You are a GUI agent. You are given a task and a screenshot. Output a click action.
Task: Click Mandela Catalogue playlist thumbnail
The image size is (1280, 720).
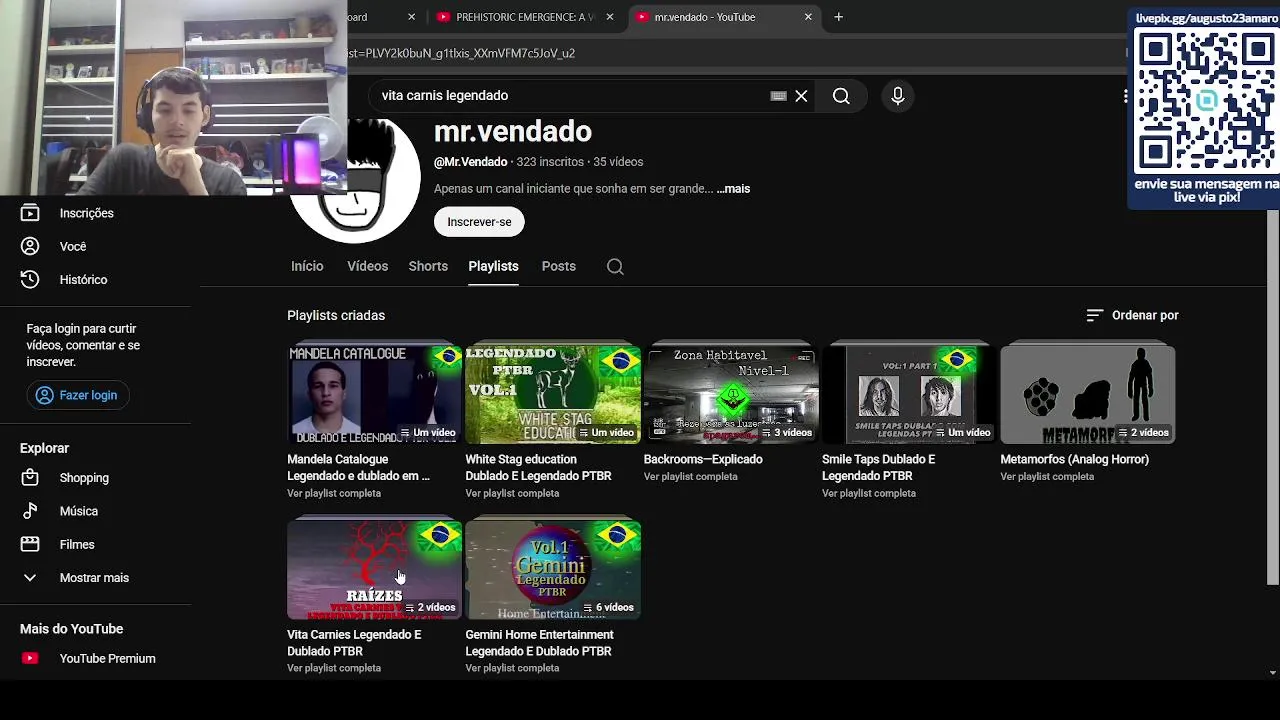(374, 394)
